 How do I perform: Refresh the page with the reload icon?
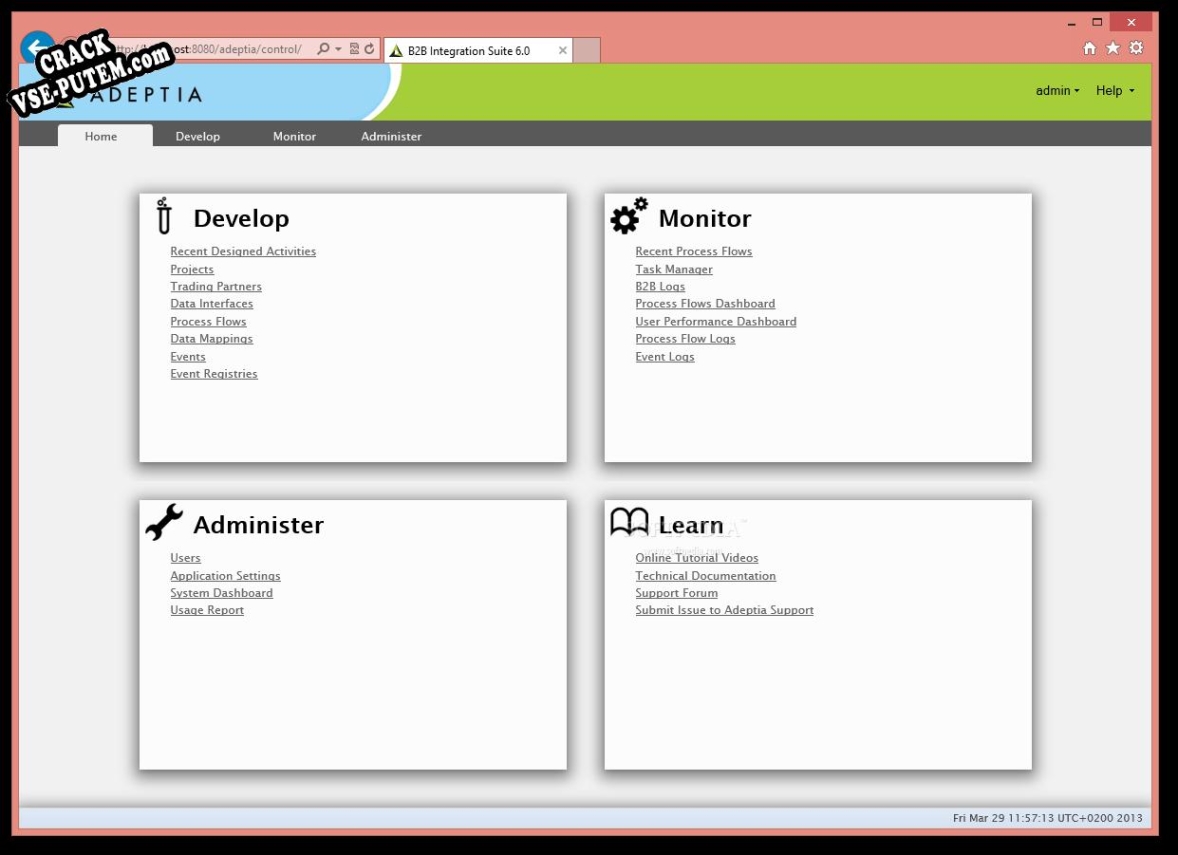370,47
